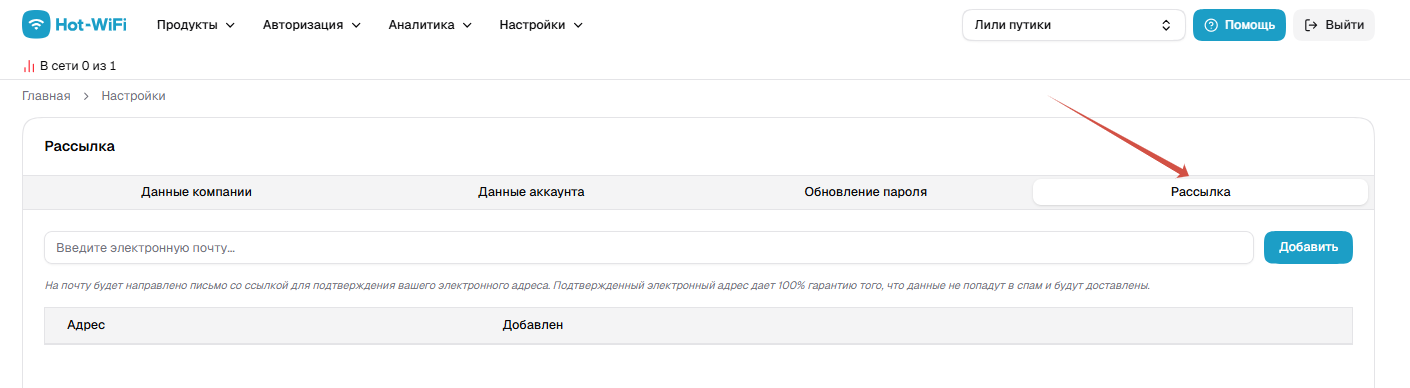Viewport: 1410px width, 388px height.
Task: Click the Выйти logout button
Action: (x=1334, y=25)
